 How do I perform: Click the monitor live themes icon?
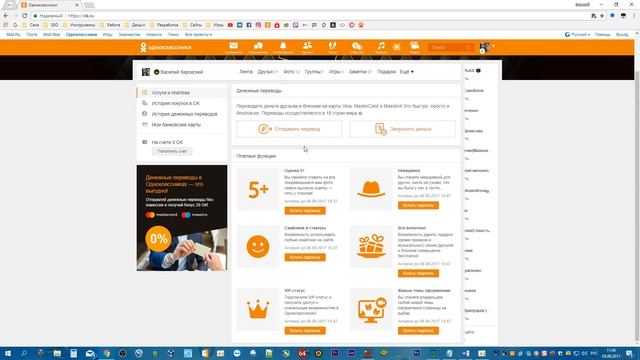371,309
